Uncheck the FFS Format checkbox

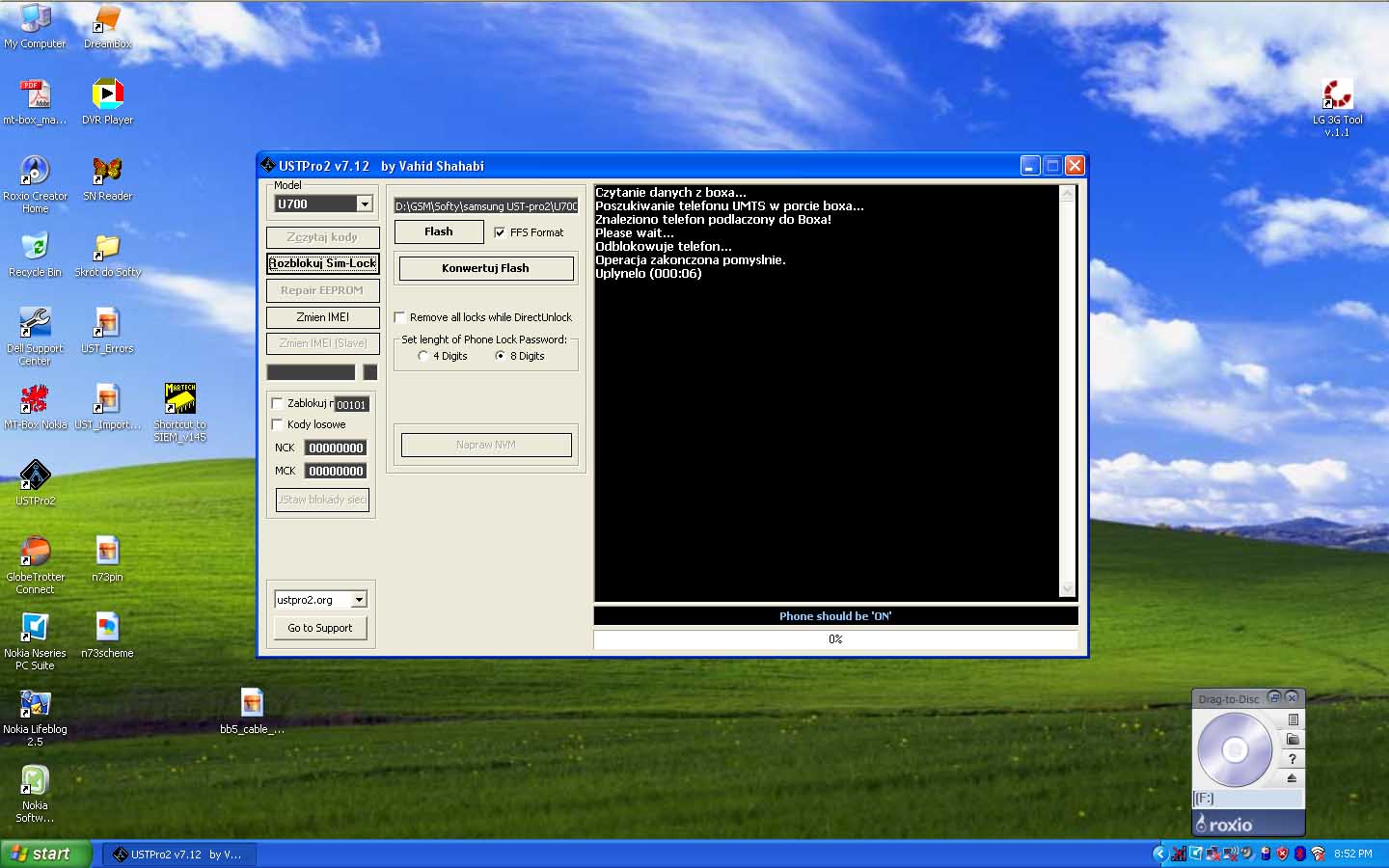(x=500, y=232)
